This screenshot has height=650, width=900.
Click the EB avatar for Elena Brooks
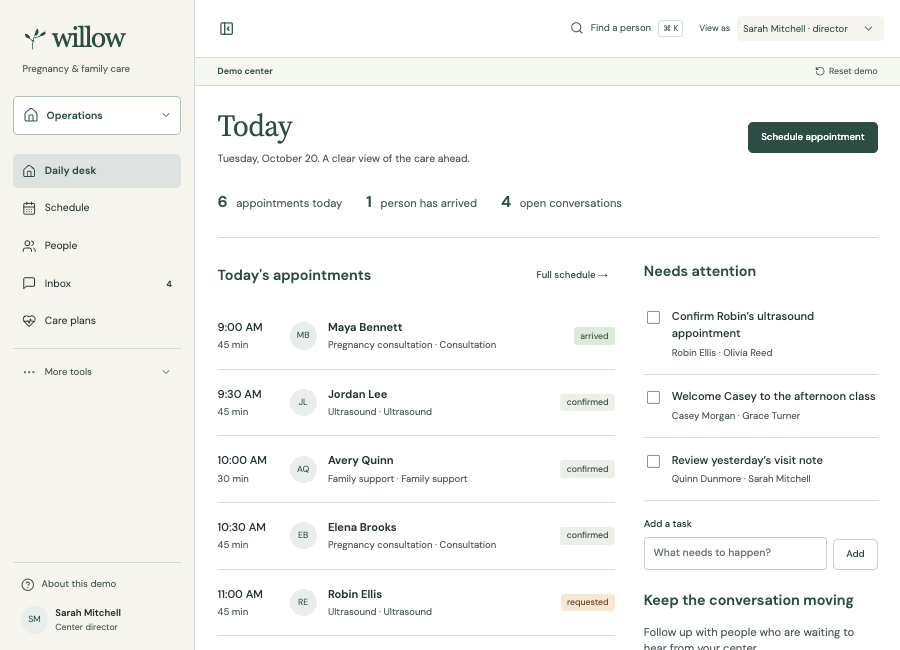pyautogui.click(x=303, y=535)
